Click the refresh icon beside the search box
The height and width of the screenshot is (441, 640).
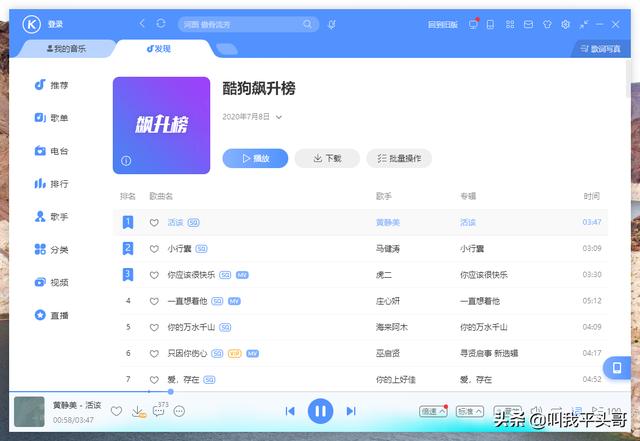(x=161, y=23)
